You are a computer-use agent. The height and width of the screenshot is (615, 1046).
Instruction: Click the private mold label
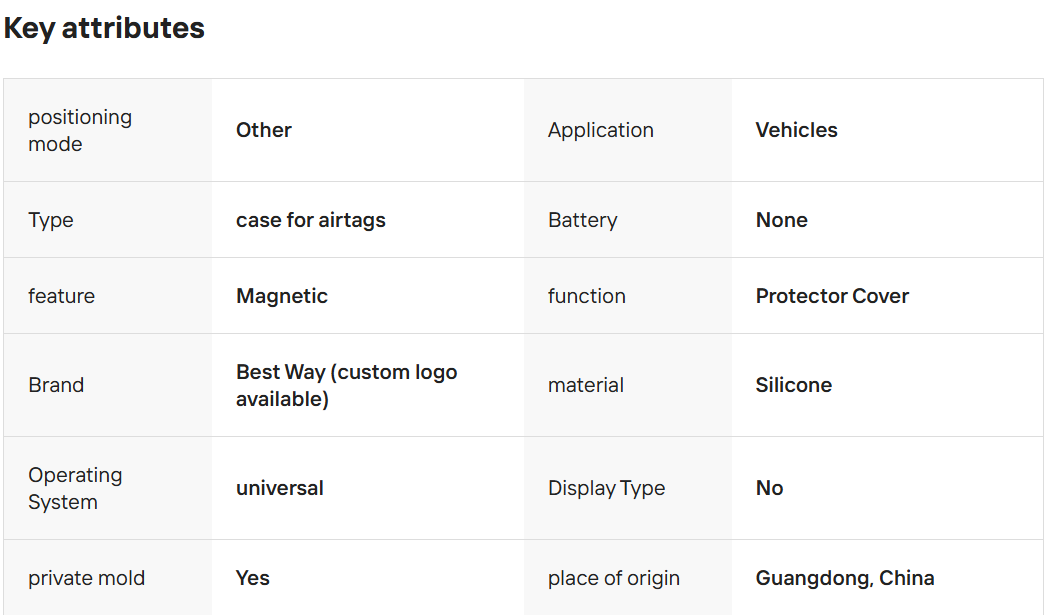[86, 578]
